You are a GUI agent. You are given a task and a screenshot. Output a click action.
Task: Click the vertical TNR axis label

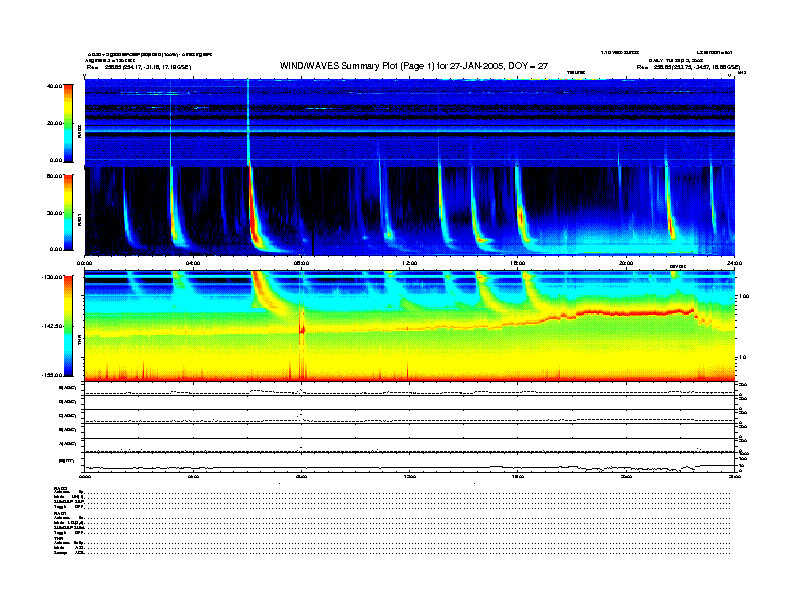(79, 341)
